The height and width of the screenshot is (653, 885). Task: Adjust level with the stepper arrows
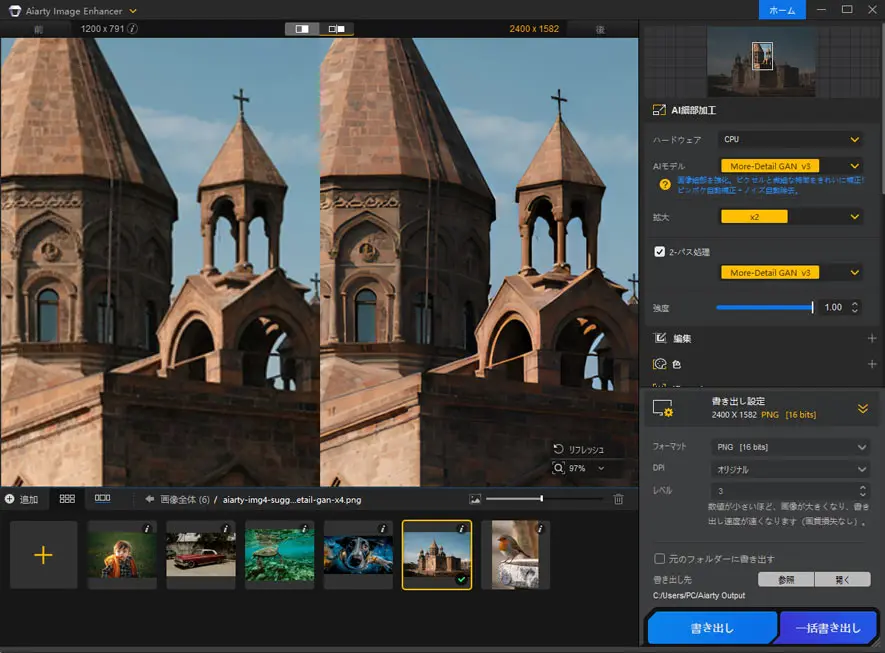862,490
